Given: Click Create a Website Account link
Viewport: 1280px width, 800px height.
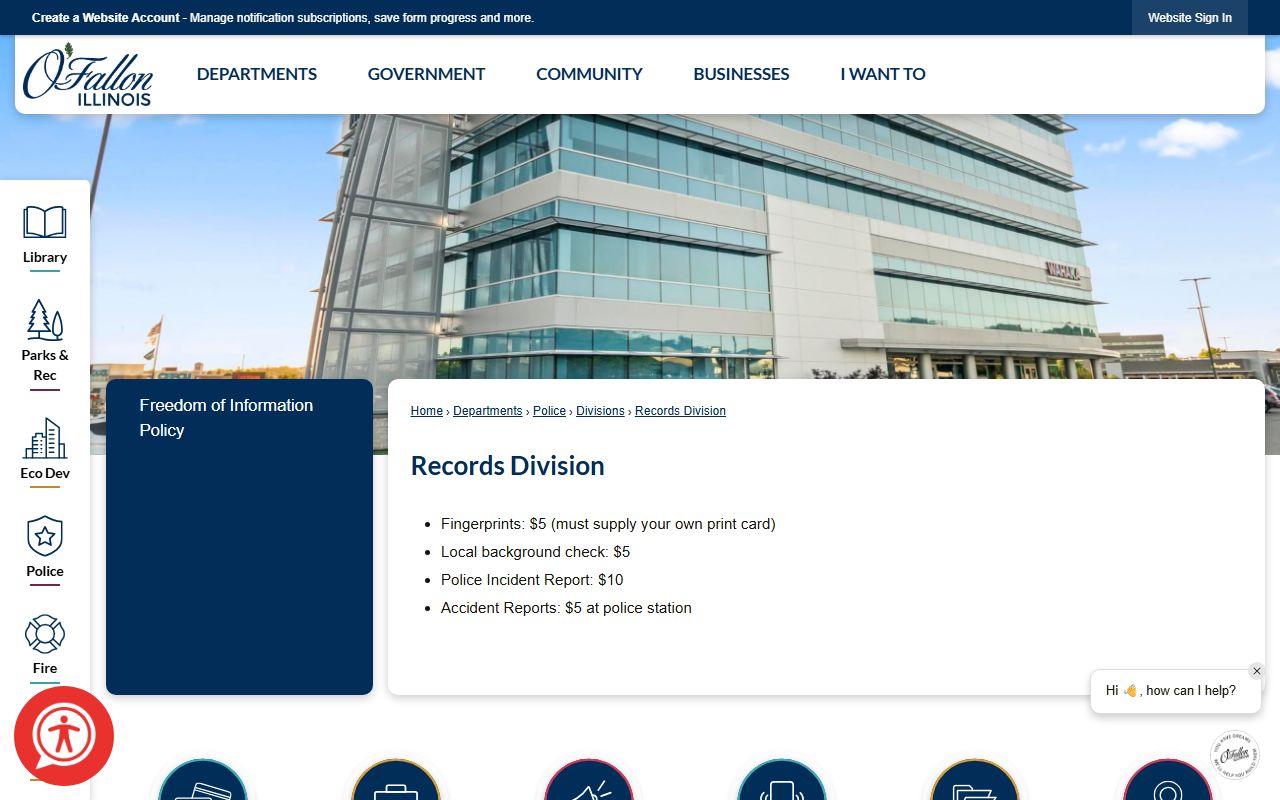Looking at the screenshot, I should point(106,18).
